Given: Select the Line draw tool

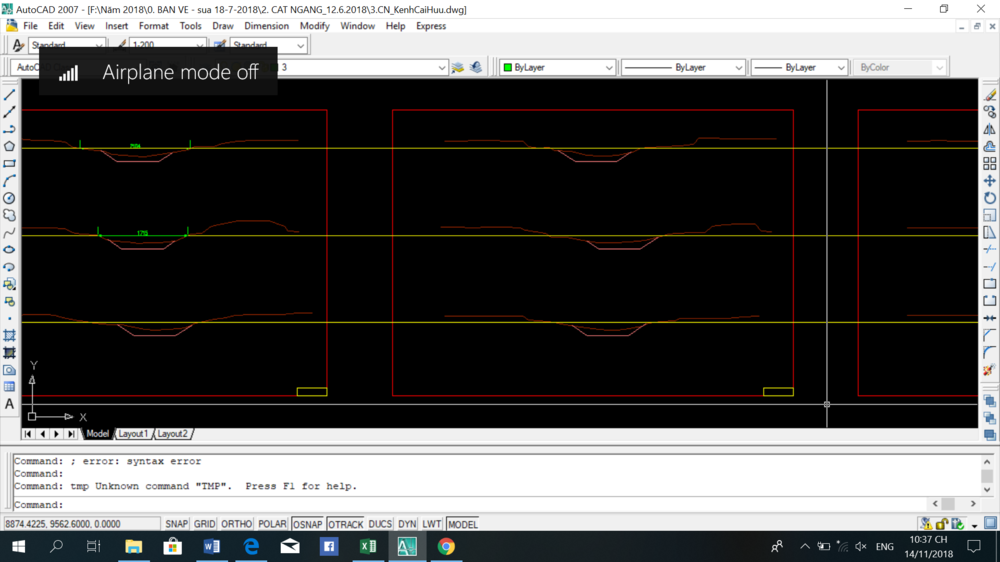Looking at the screenshot, I should coord(10,95).
